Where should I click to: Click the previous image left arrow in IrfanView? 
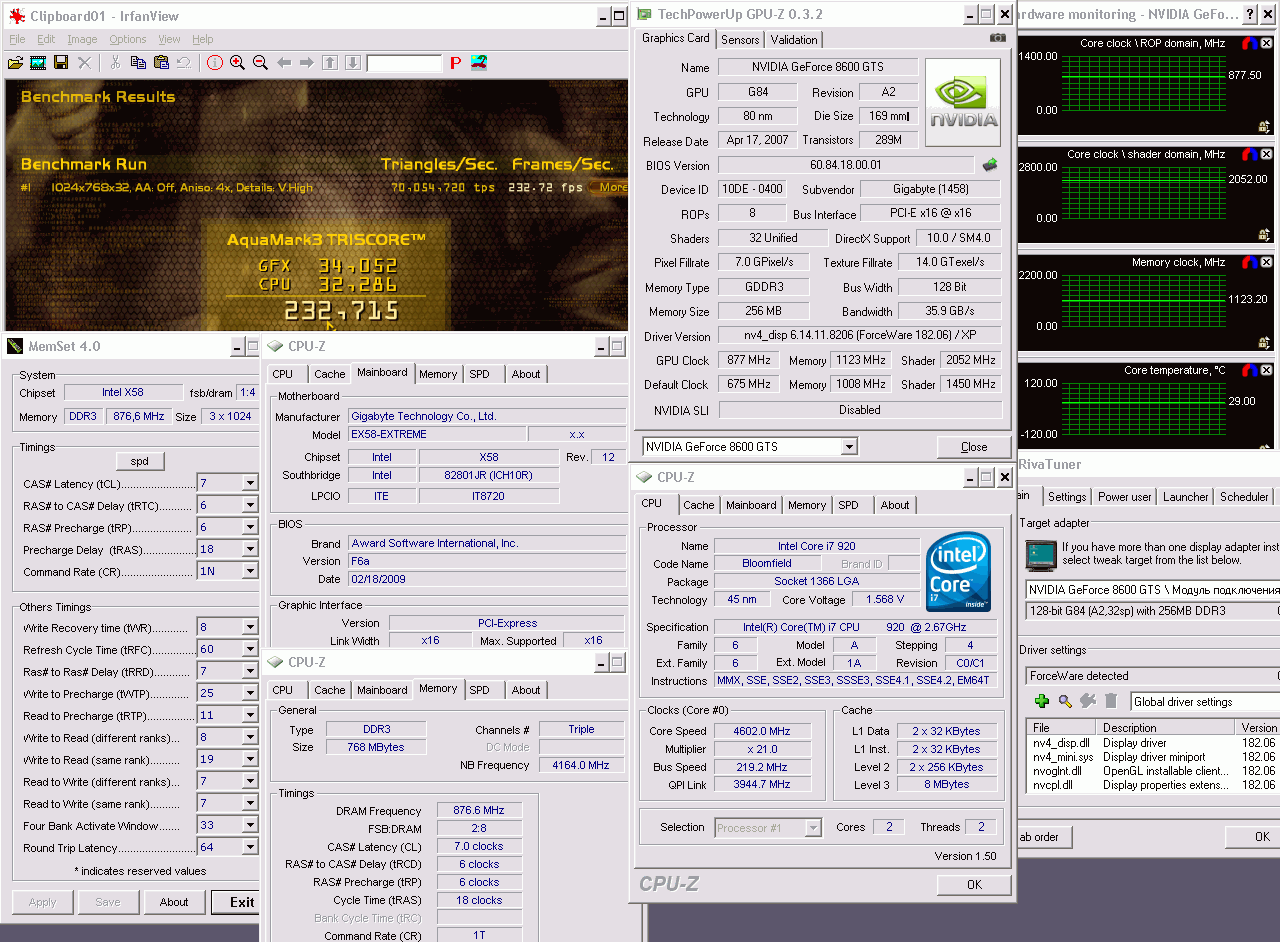pyautogui.click(x=284, y=62)
